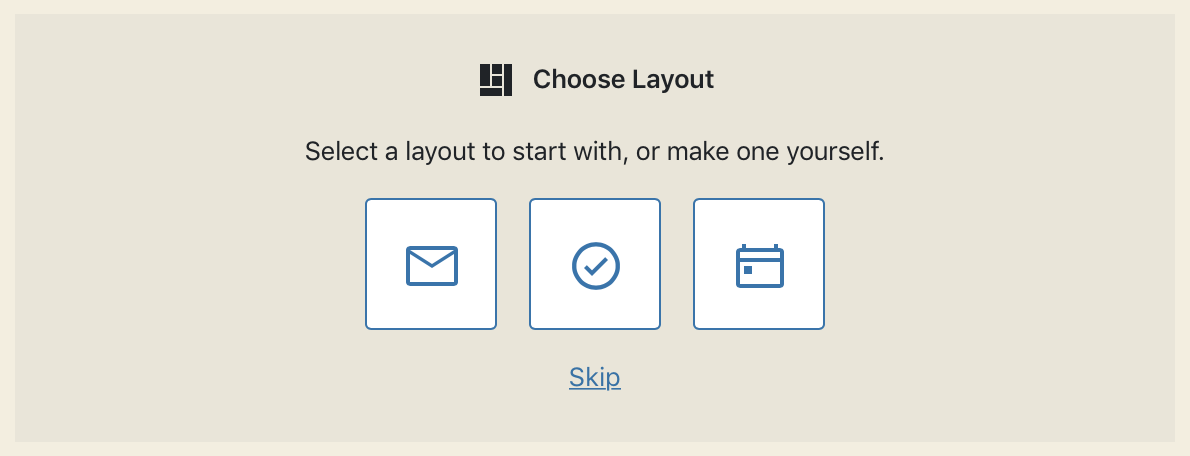The height and width of the screenshot is (456, 1190).
Task: Select the envelope contact form layout
Action: point(431,264)
